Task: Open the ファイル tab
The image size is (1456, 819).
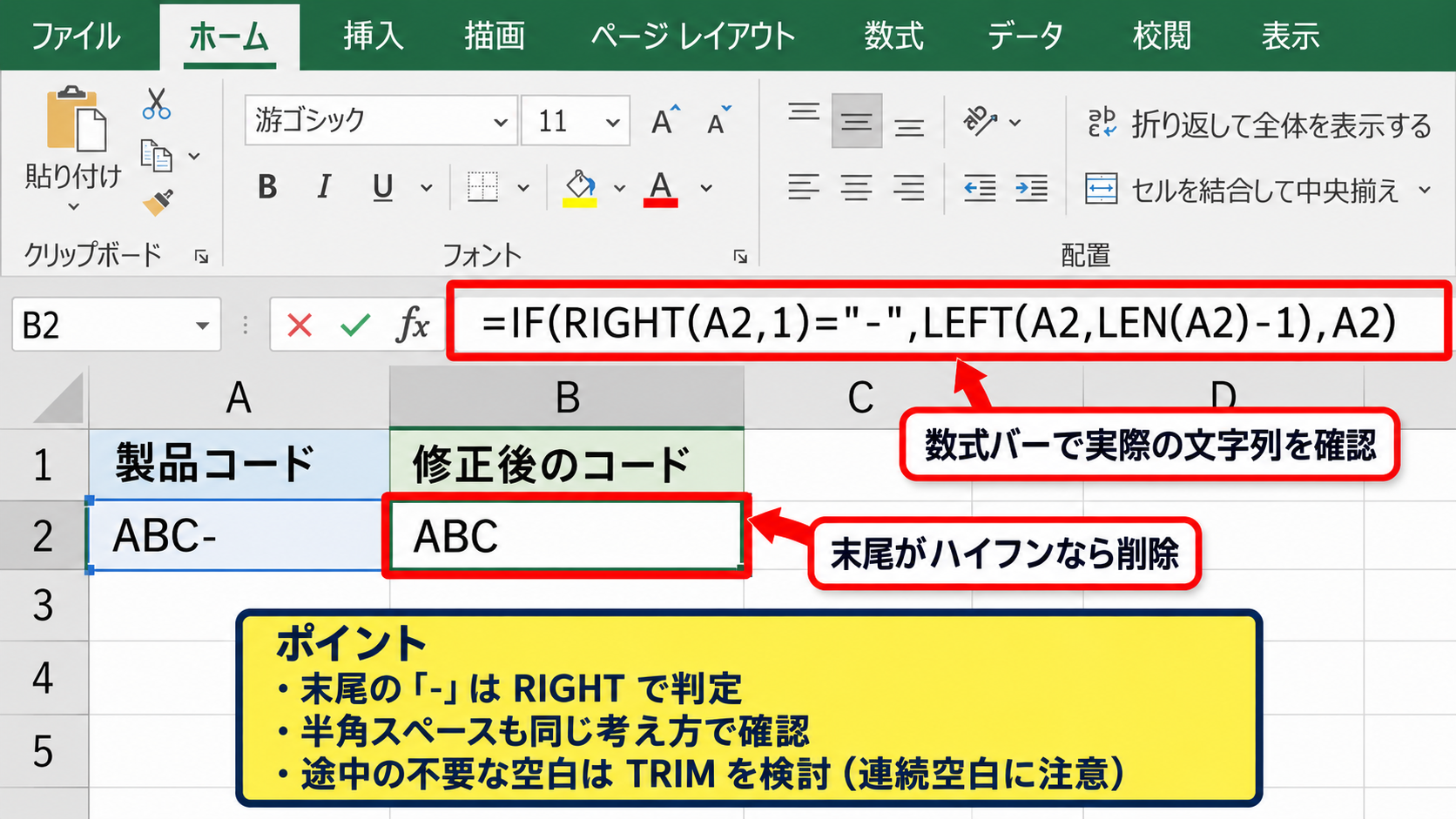Action: 77,37
